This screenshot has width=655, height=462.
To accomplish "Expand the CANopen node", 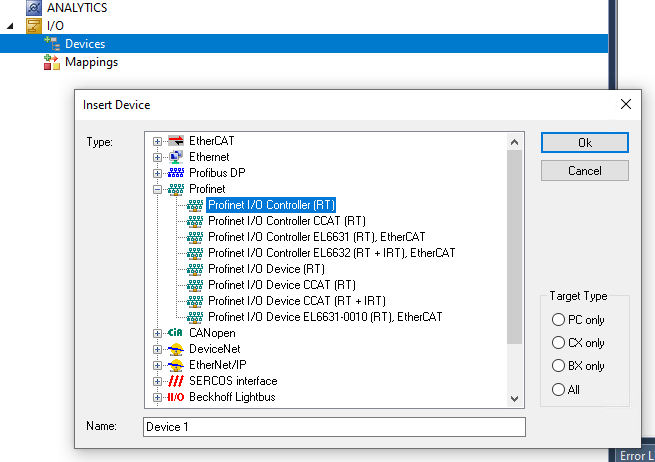I will tap(157, 333).
